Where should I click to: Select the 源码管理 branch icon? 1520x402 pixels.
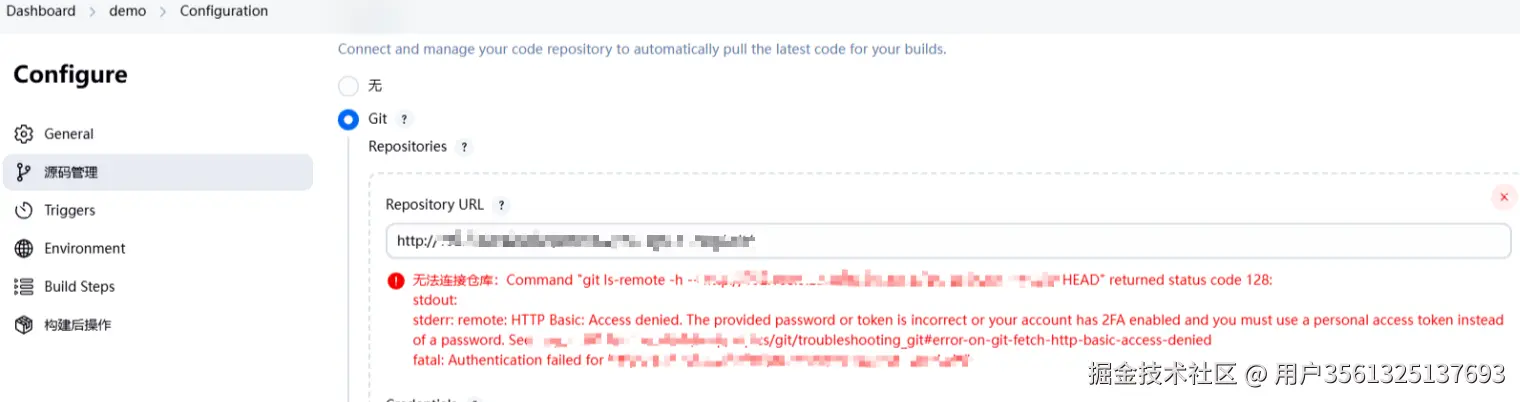[x=24, y=172]
